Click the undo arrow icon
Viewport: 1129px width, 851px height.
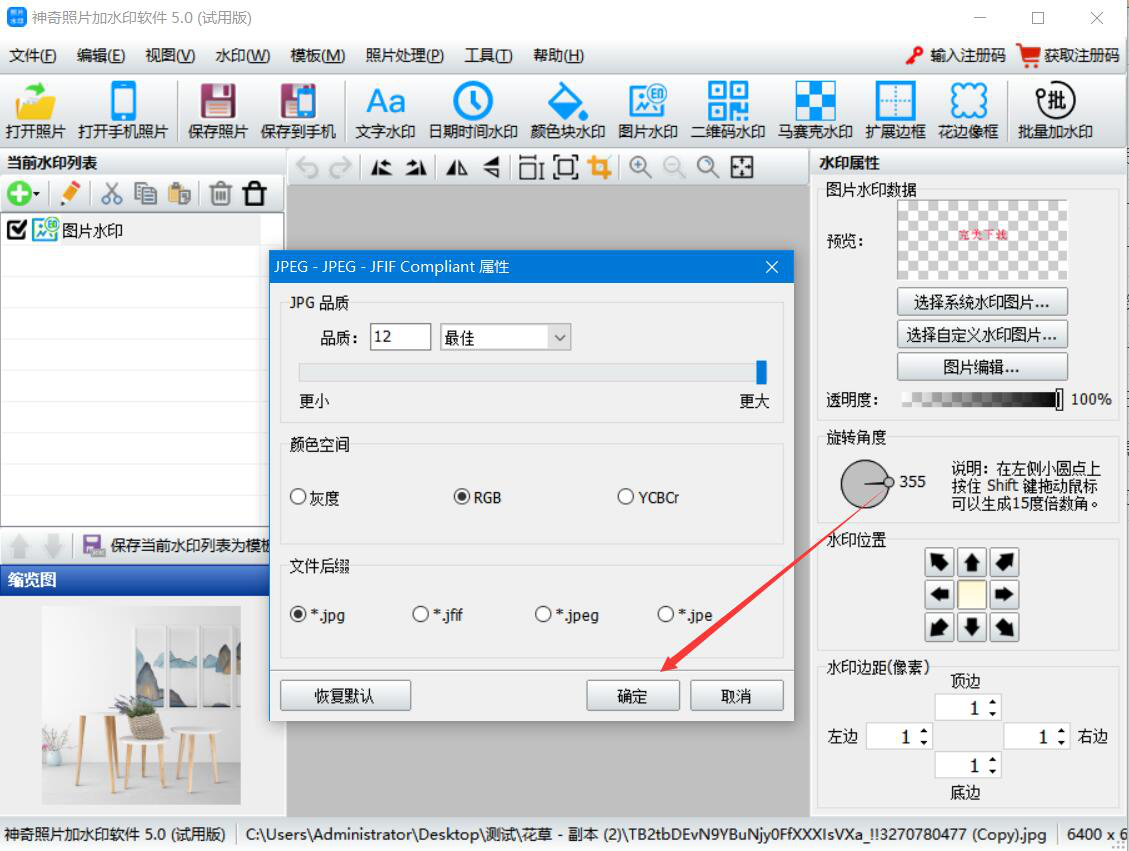307,168
